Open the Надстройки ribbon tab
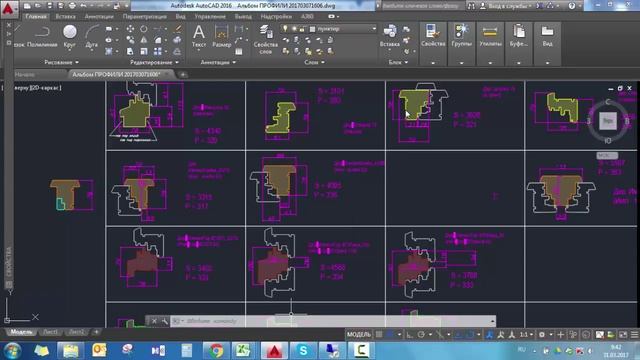This screenshot has width=640, height=360. tap(276, 16)
